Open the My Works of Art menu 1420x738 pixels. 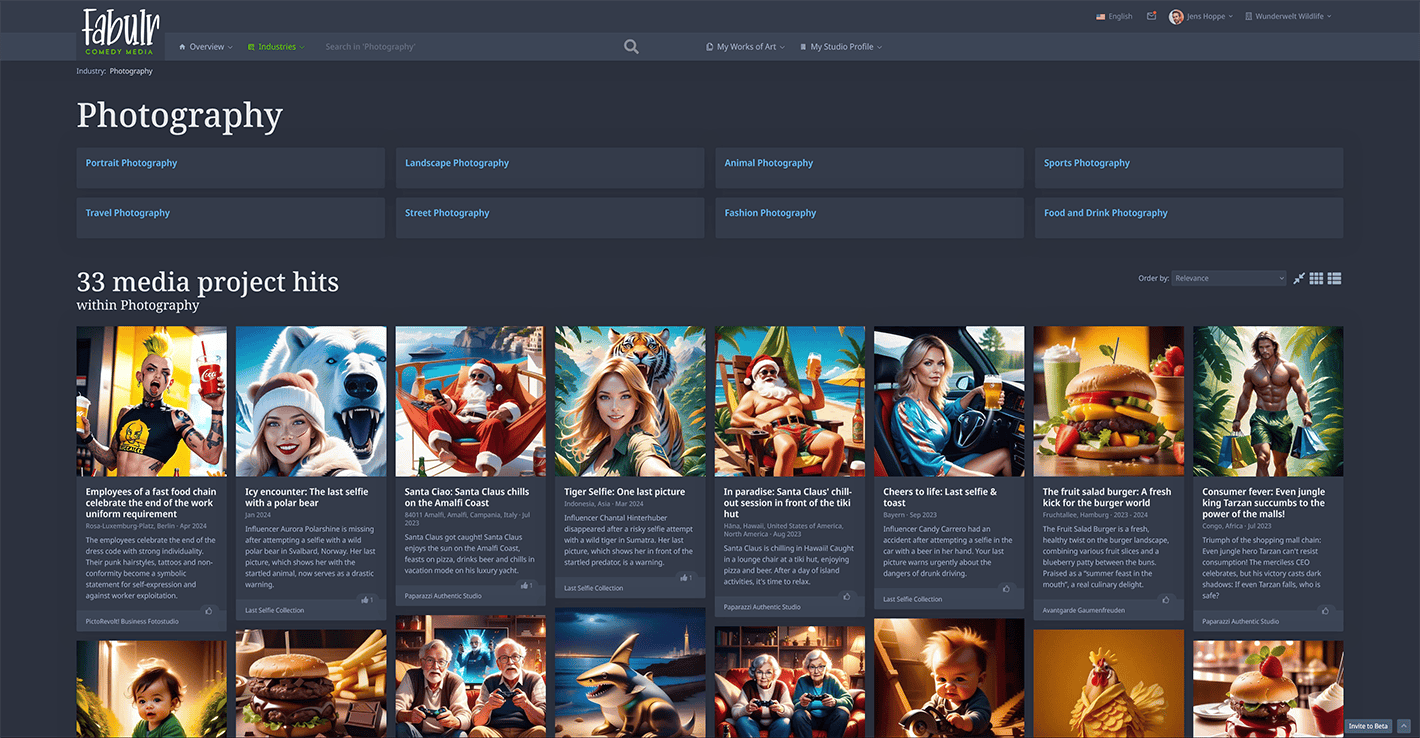tap(744, 46)
